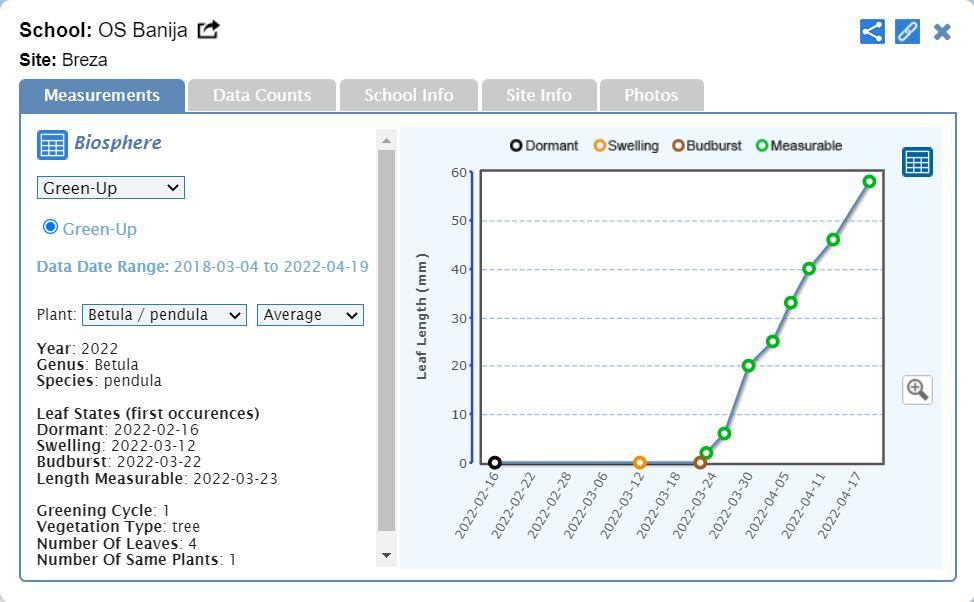The width and height of the screenshot is (974, 602).
Task: Open the school page external link icon
Action: tap(208, 30)
